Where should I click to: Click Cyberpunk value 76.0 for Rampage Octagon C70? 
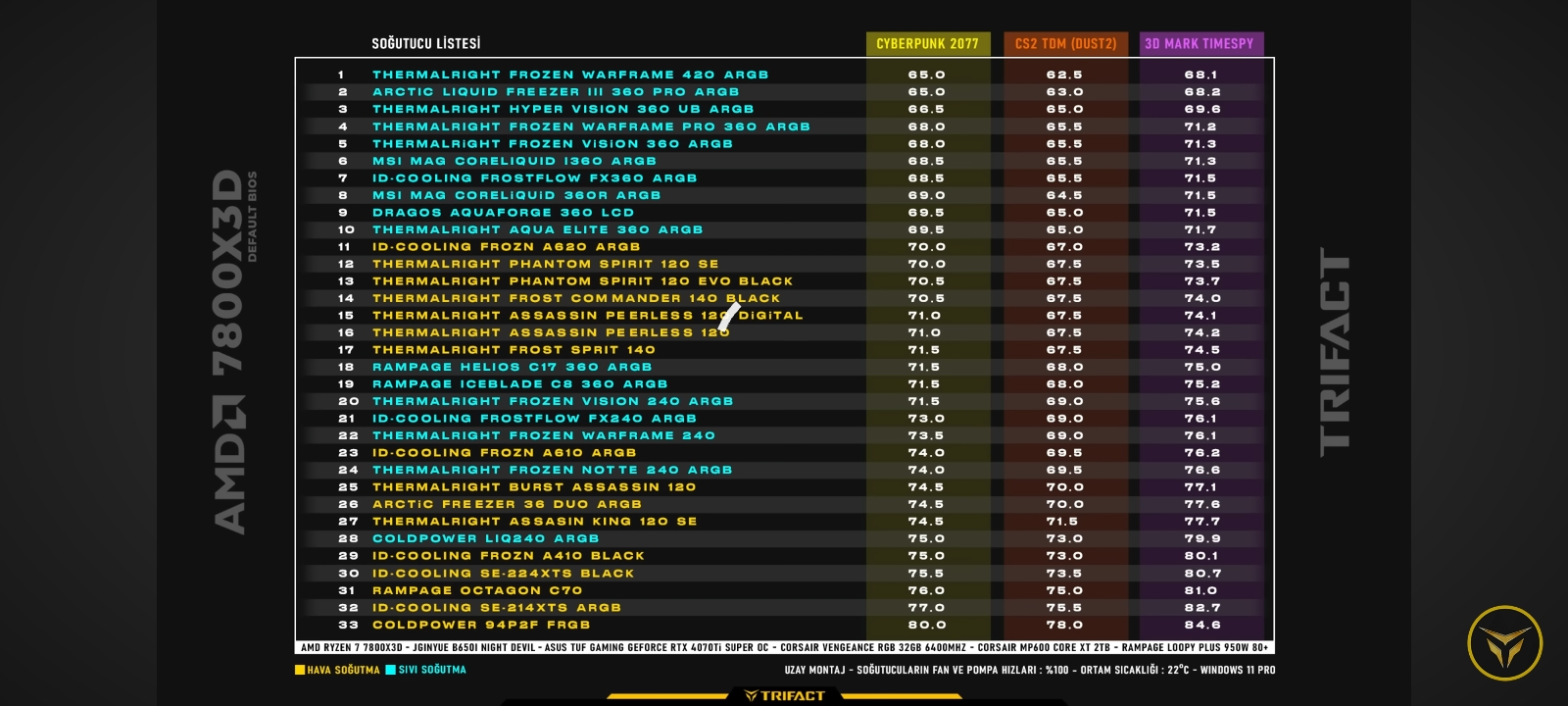tap(927, 590)
